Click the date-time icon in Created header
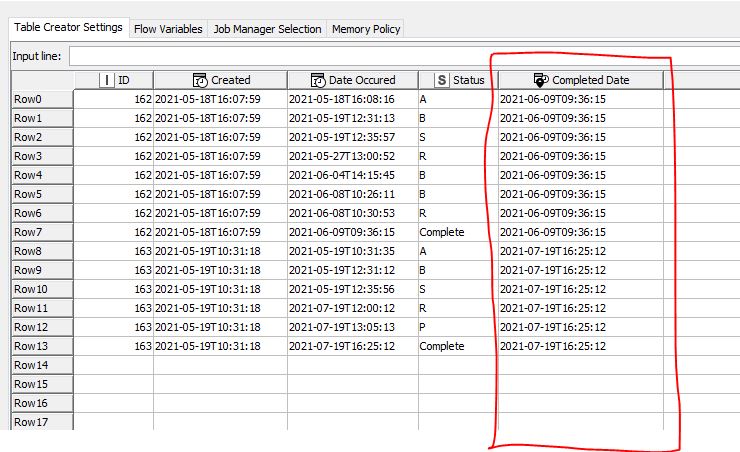 [x=200, y=80]
